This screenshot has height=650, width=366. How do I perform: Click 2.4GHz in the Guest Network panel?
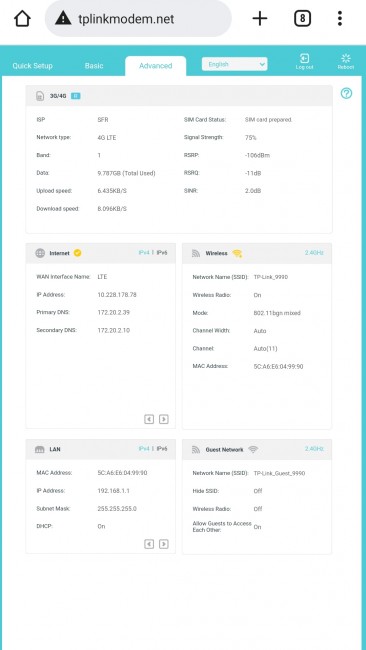pos(314,449)
